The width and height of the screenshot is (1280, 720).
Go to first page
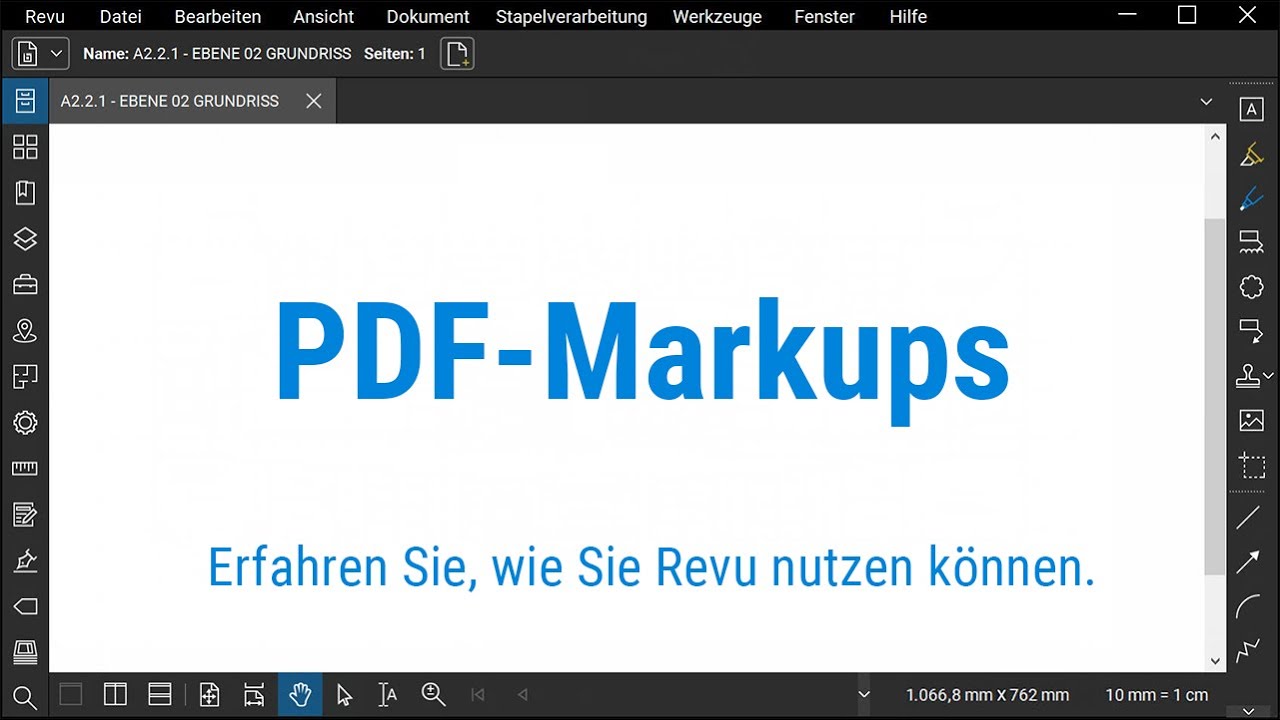click(x=478, y=694)
